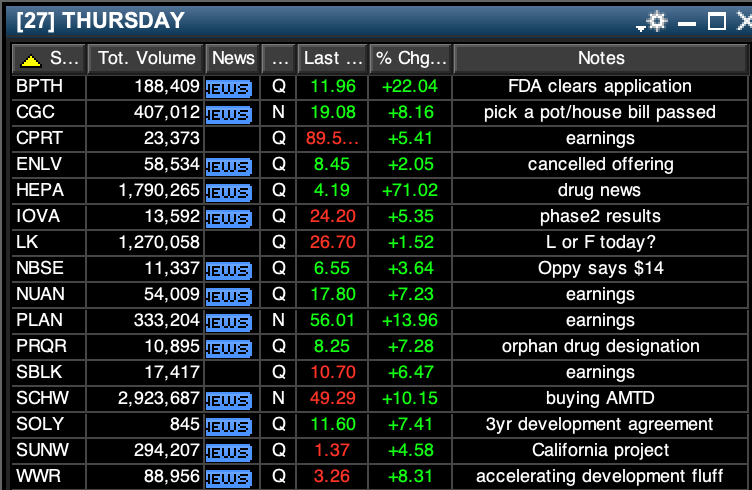Select the LK symbol cell
This screenshot has width=752, height=490.
click(48, 242)
